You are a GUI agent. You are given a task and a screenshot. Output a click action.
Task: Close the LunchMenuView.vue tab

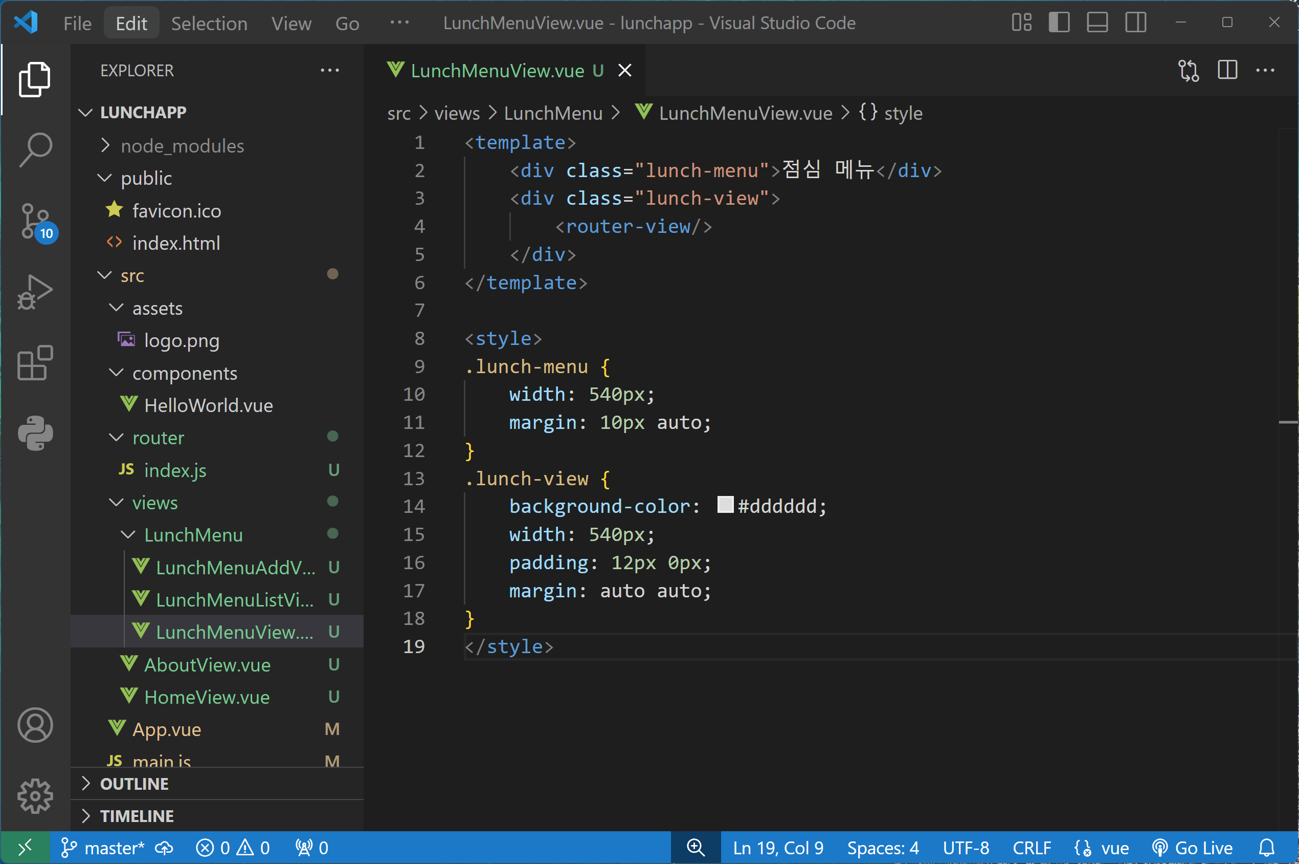[x=625, y=70]
